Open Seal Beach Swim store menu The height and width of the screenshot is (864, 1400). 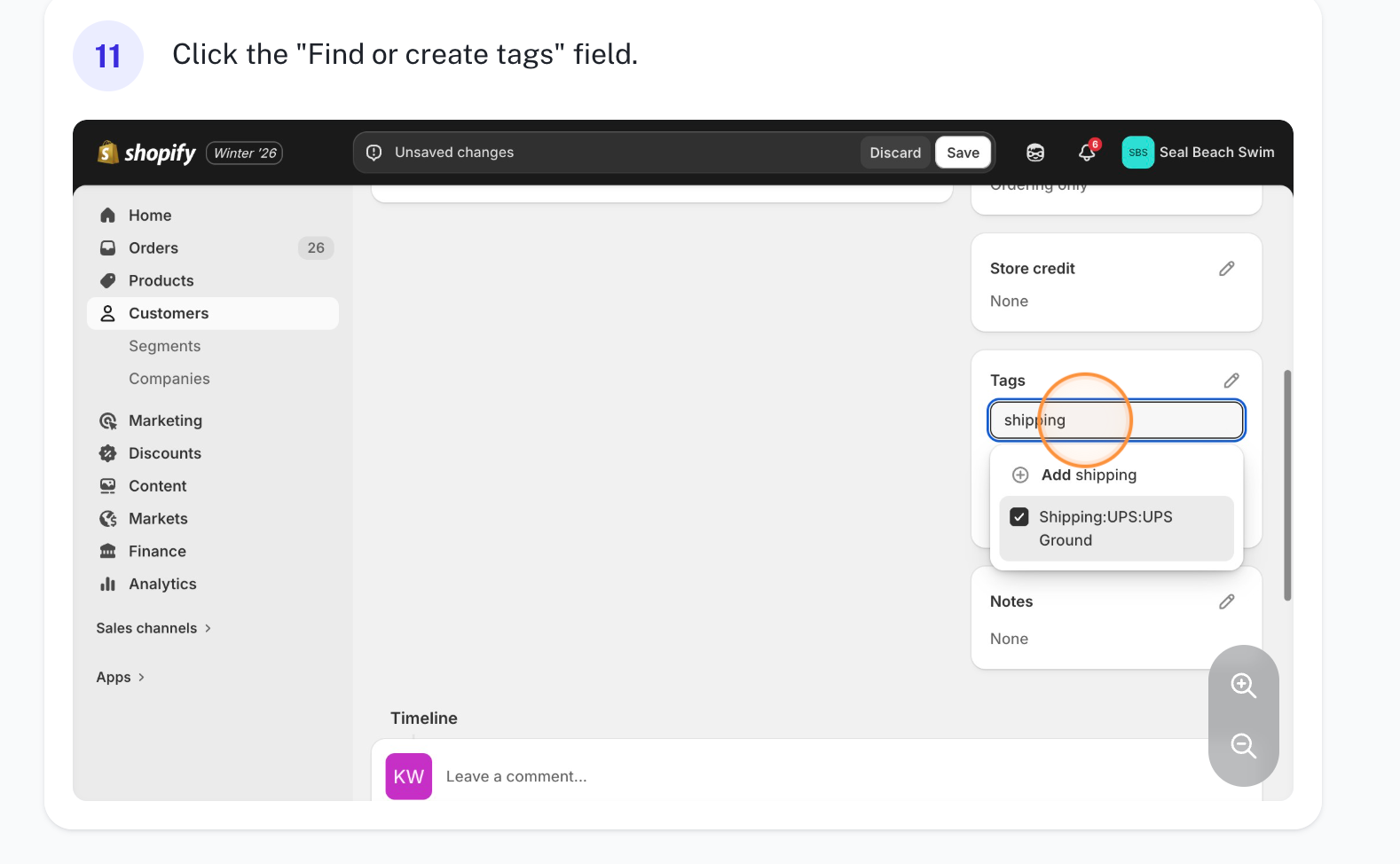1198,153
